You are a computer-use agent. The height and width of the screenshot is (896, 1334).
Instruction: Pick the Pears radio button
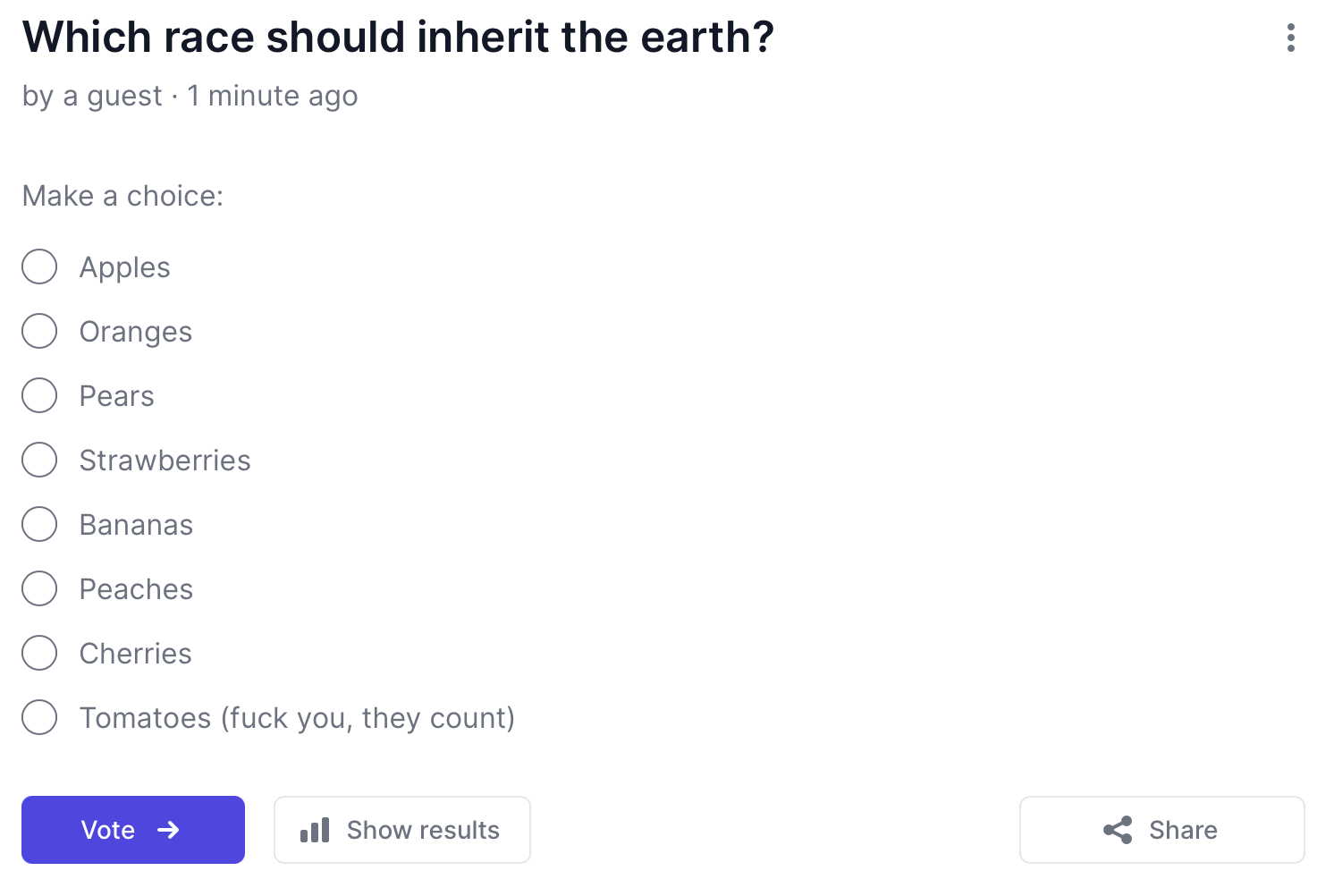(x=39, y=395)
